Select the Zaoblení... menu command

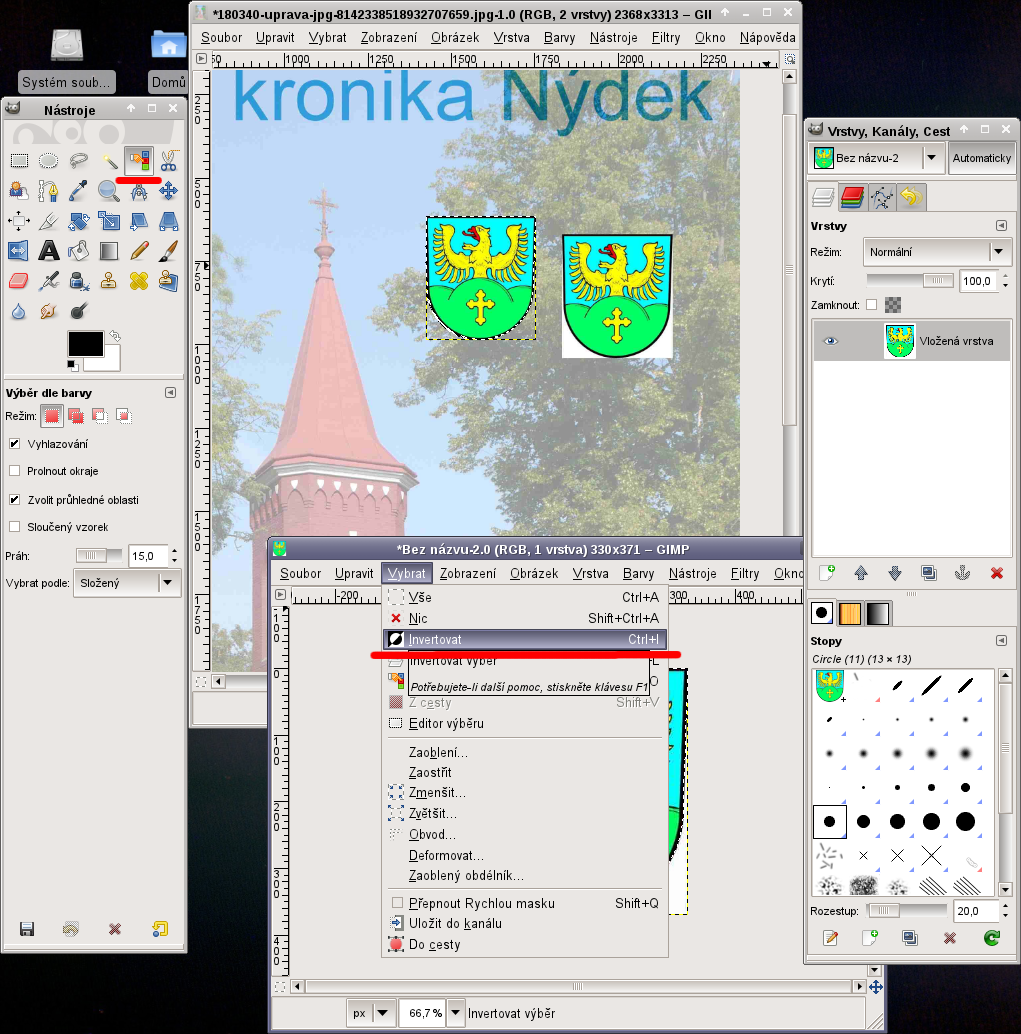tap(525, 752)
